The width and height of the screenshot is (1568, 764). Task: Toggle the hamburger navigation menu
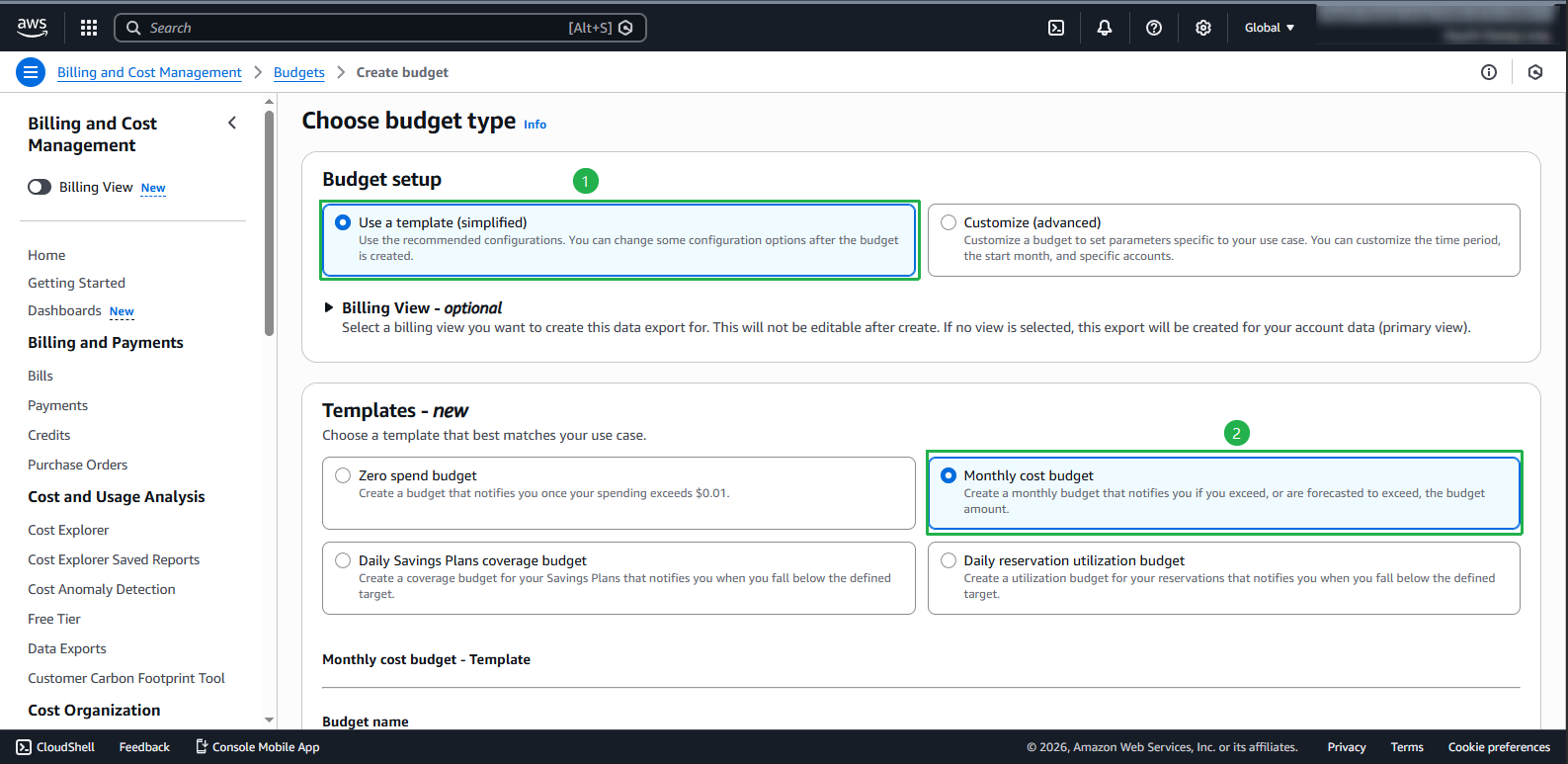pyautogui.click(x=31, y=72)
